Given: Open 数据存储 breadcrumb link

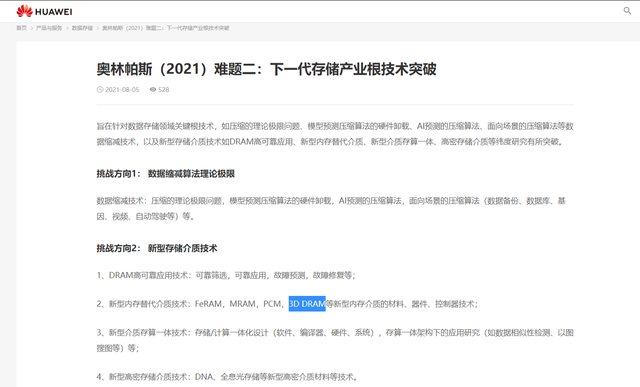Looking at the screenshot, I should pyautogui.click(x=82, y=28).
